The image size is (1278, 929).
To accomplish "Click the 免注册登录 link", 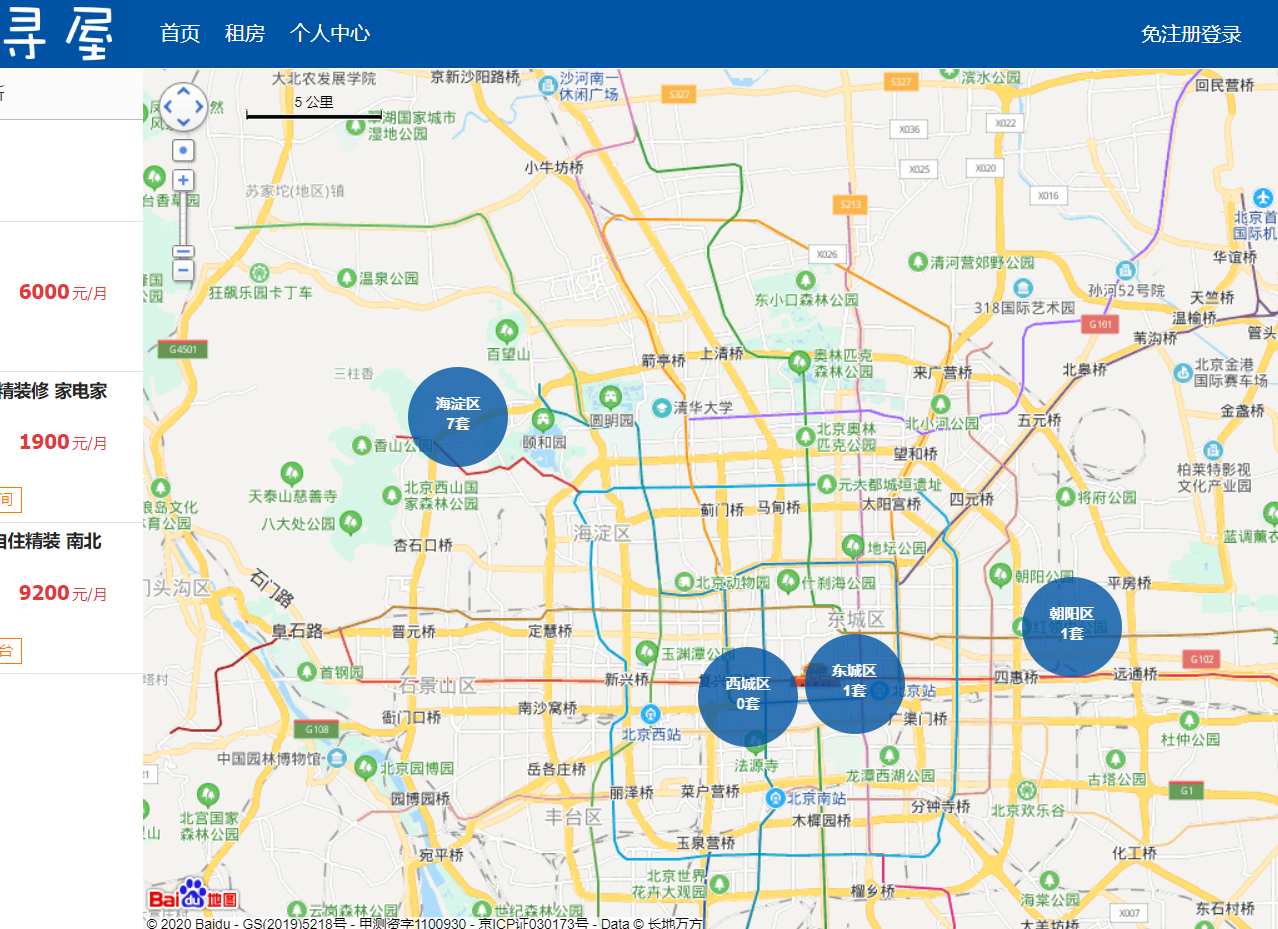I will pyautogui.click(x=1191, y=34).
